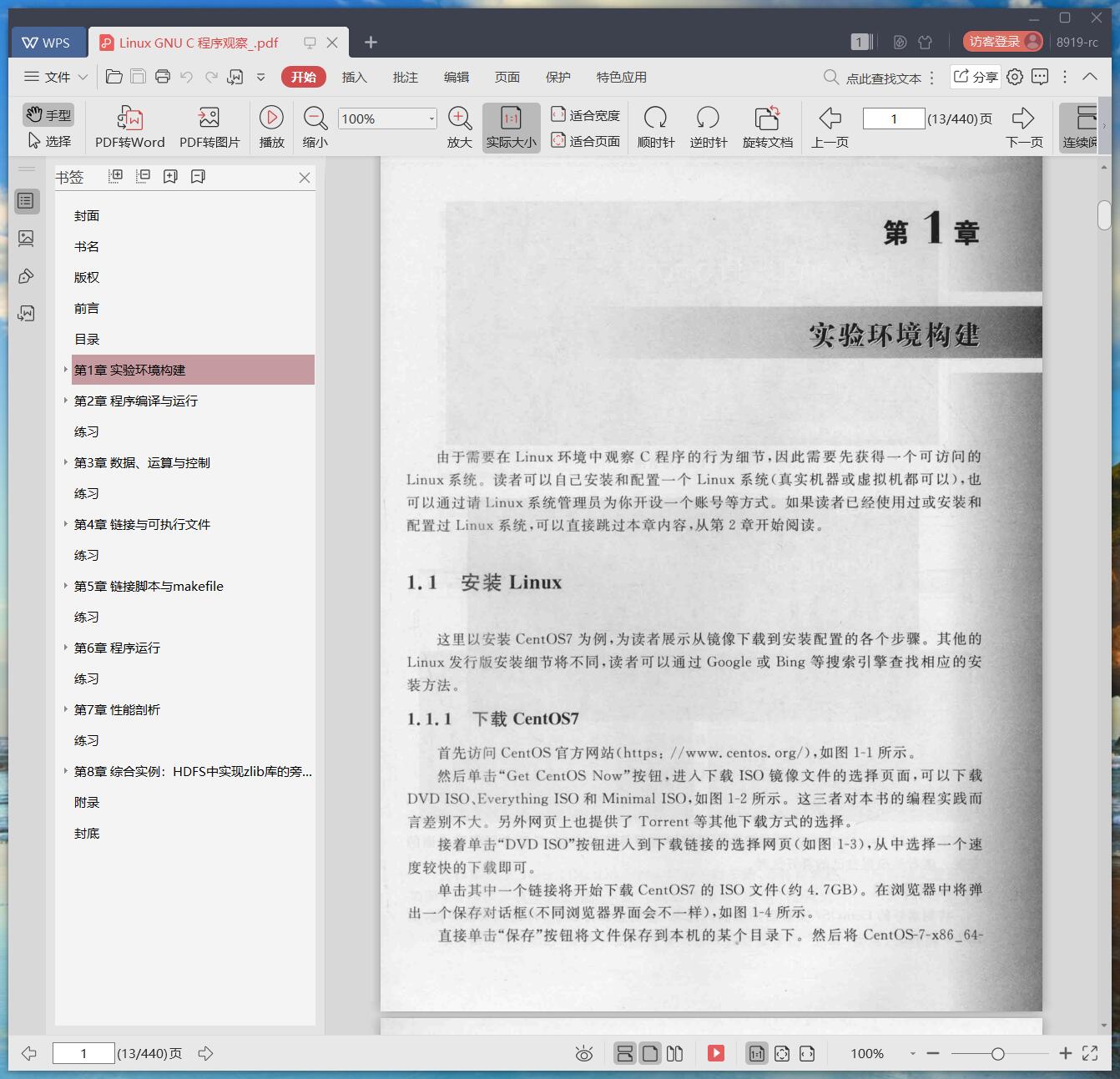Viewport: 1120px width, 1079px height.
Task: Click the toolbar page number field
Action: coord(894,118)
